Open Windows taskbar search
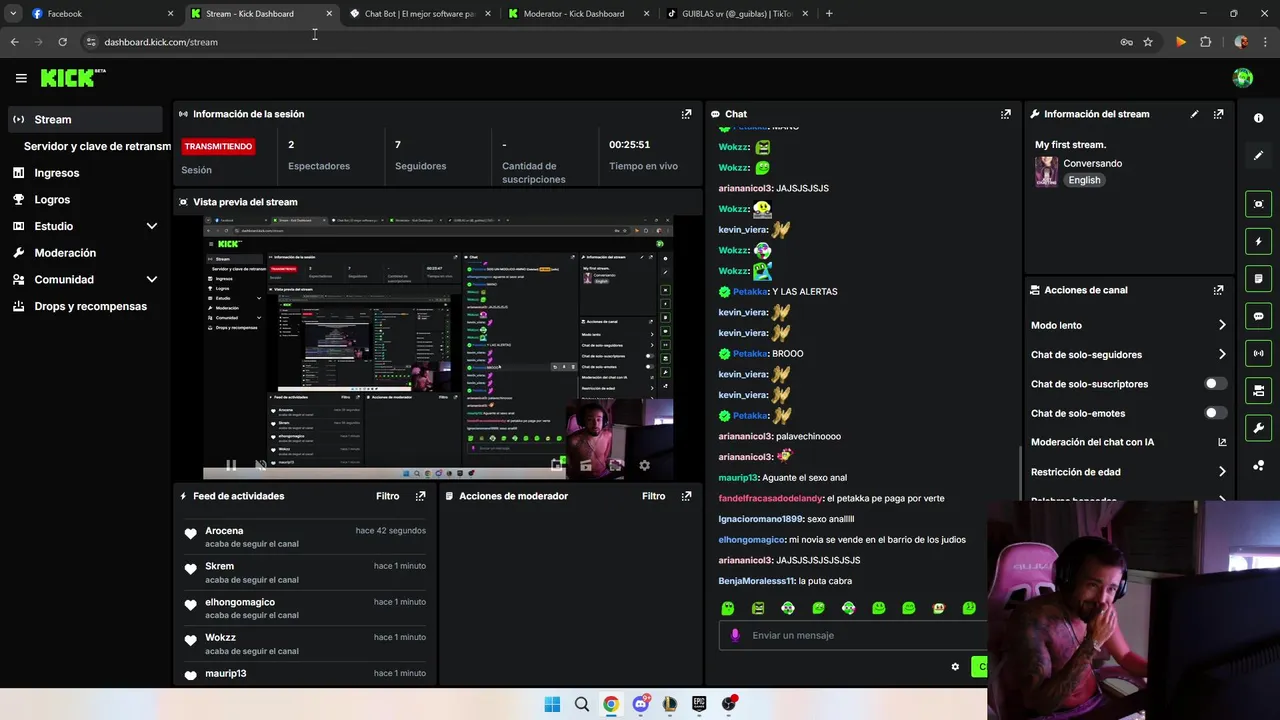1280x720 pixels. pyautogui.click(x=582, y=704)
